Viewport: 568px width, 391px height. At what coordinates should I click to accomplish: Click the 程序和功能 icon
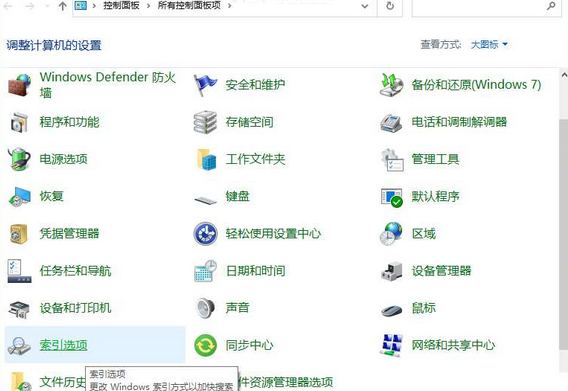point(19,122)
